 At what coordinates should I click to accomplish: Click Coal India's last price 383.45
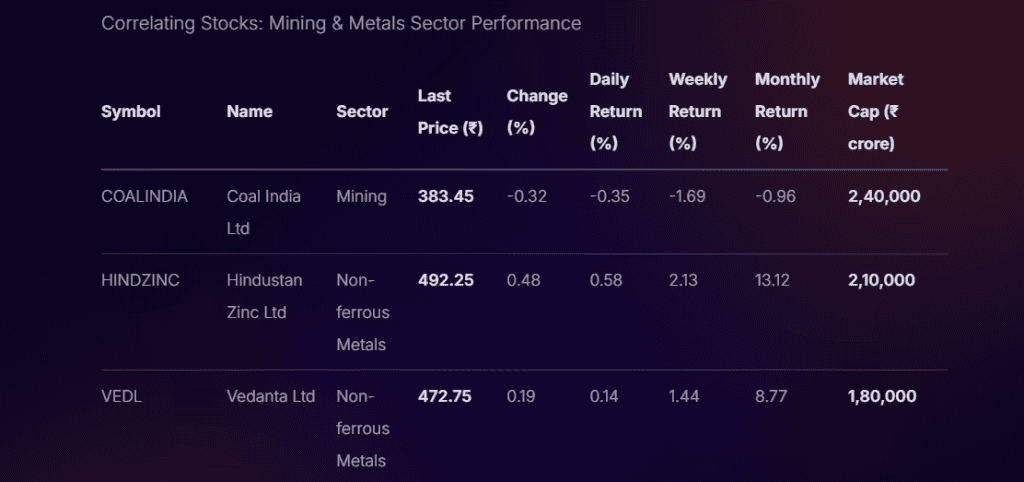click(x=446, y=196)
